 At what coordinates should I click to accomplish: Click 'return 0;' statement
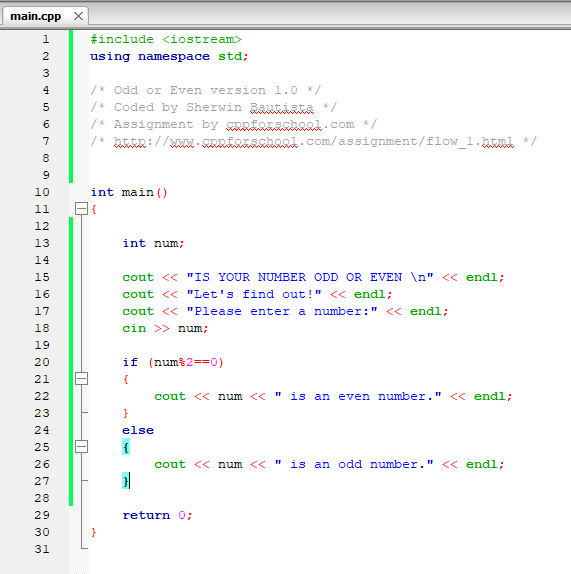click(157, 515)
